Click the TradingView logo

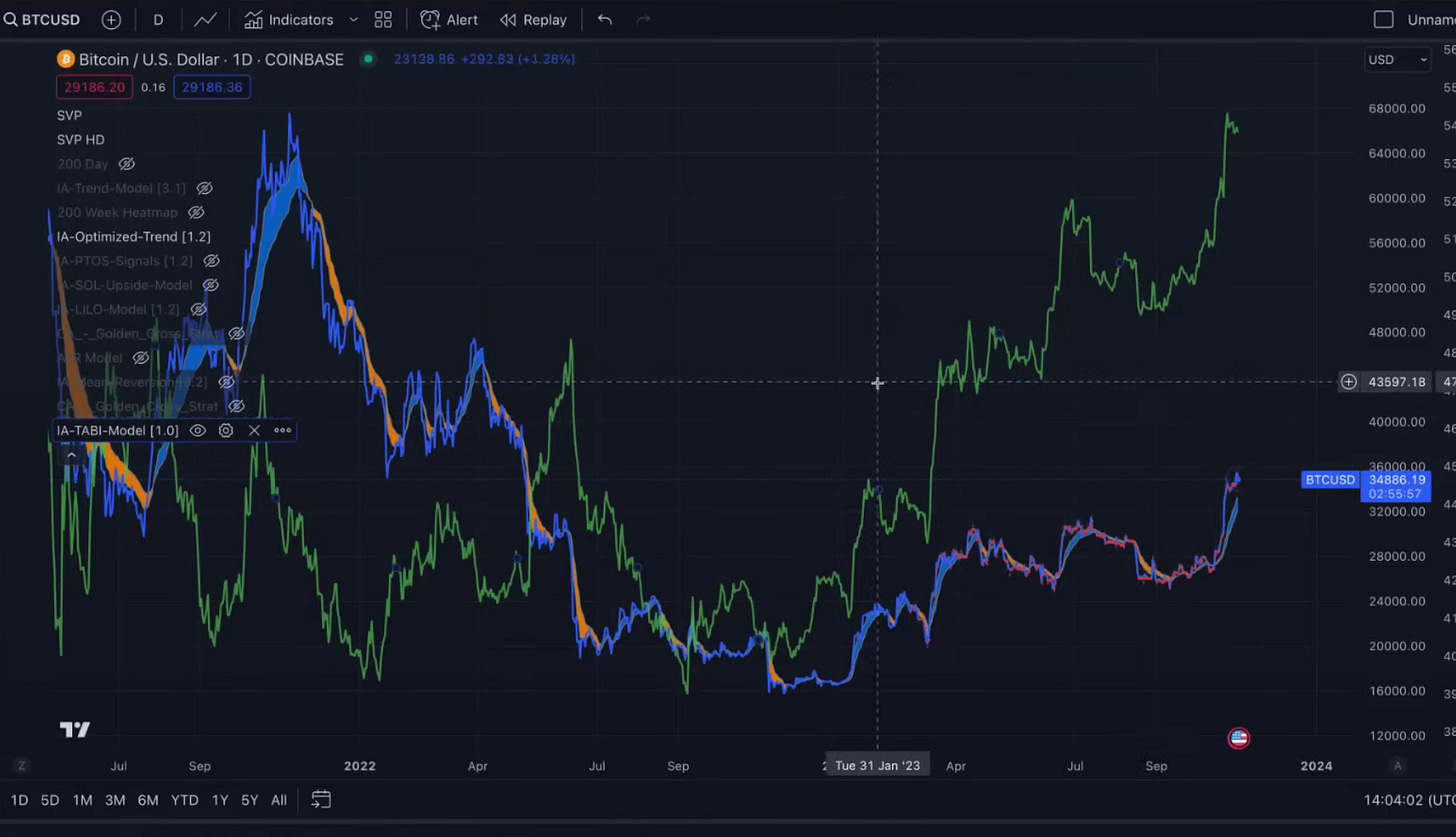[x=75, y=730]
